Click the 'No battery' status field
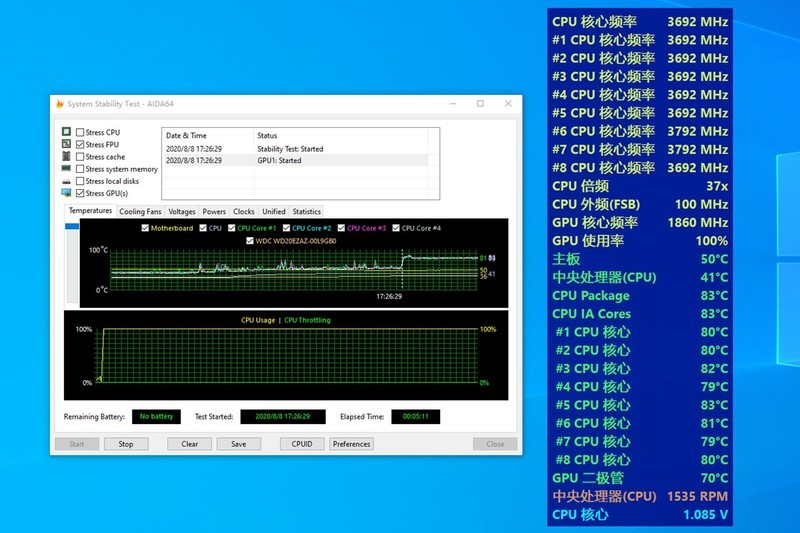The width and height of the screenshot is (800, 533). (x=156, y=416)
